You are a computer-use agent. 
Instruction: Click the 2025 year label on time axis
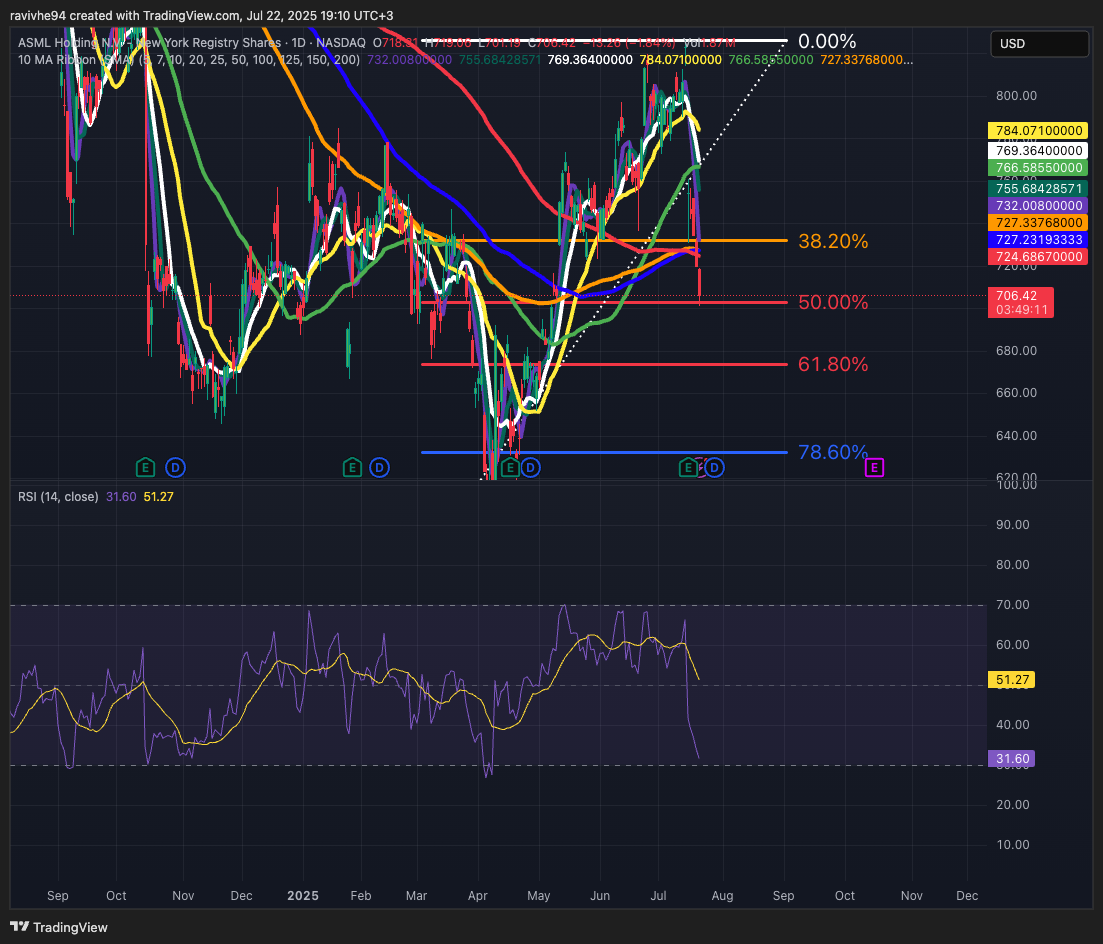[x=303, y=895]
